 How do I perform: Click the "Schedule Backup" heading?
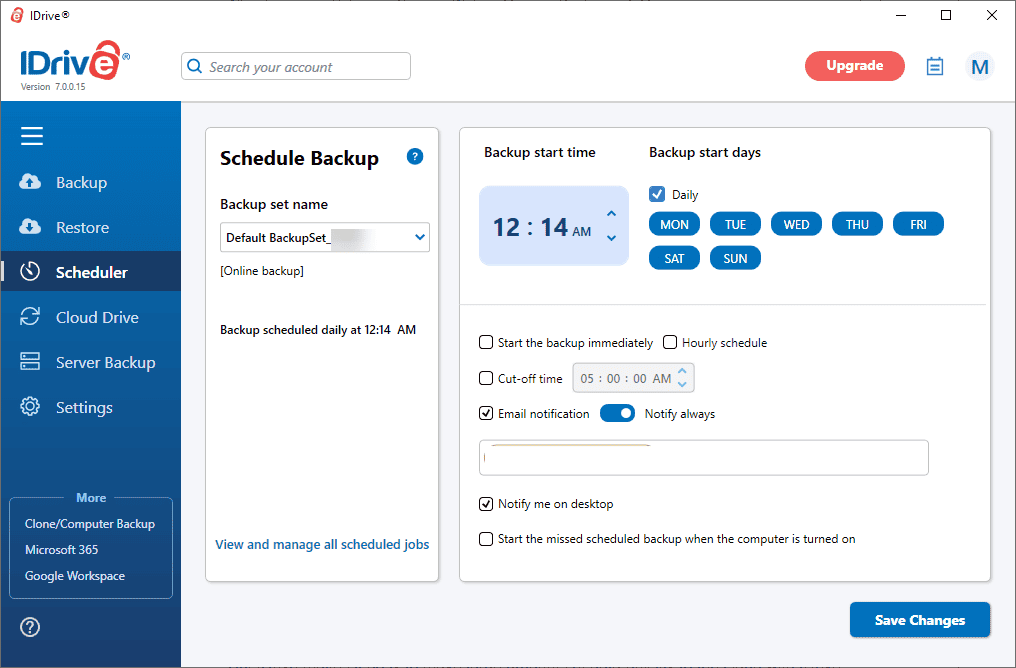[x=299, y=158]
